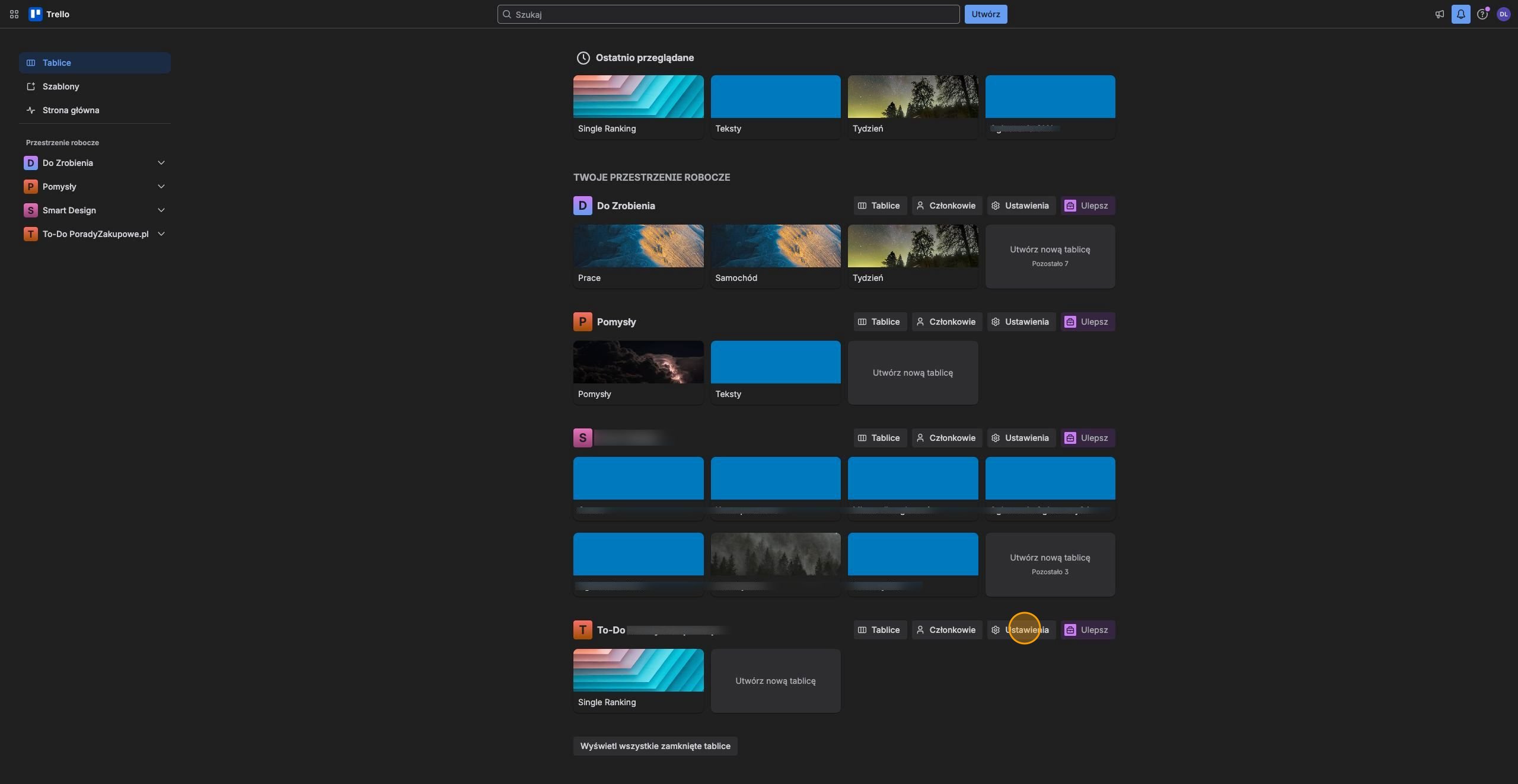Image resolution: width=1518 pixels, height=784 pixels.
Task: Click the Szukaj search field
Action: (728, 14)
